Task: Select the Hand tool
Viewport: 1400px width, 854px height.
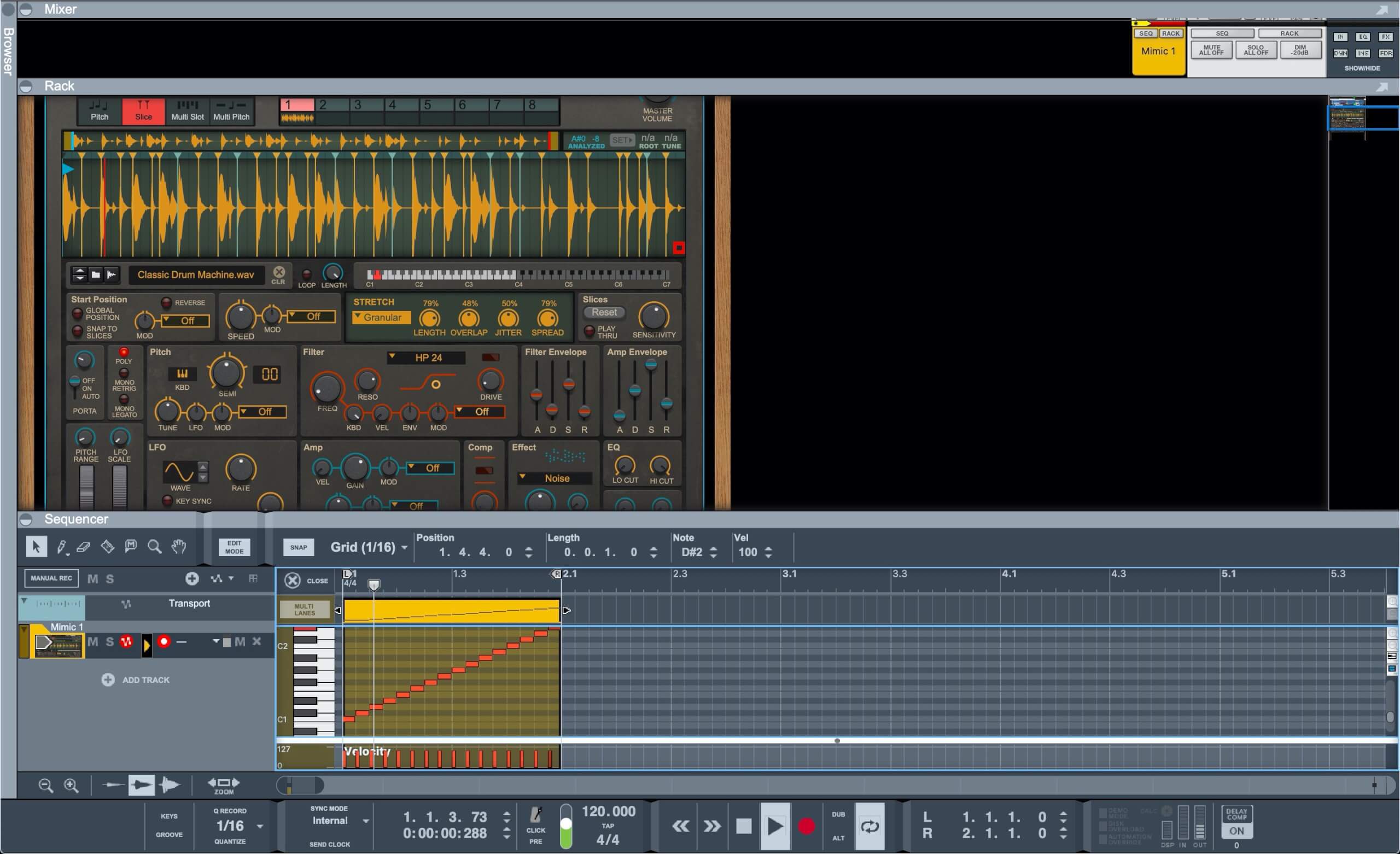Action: (179, 547)
